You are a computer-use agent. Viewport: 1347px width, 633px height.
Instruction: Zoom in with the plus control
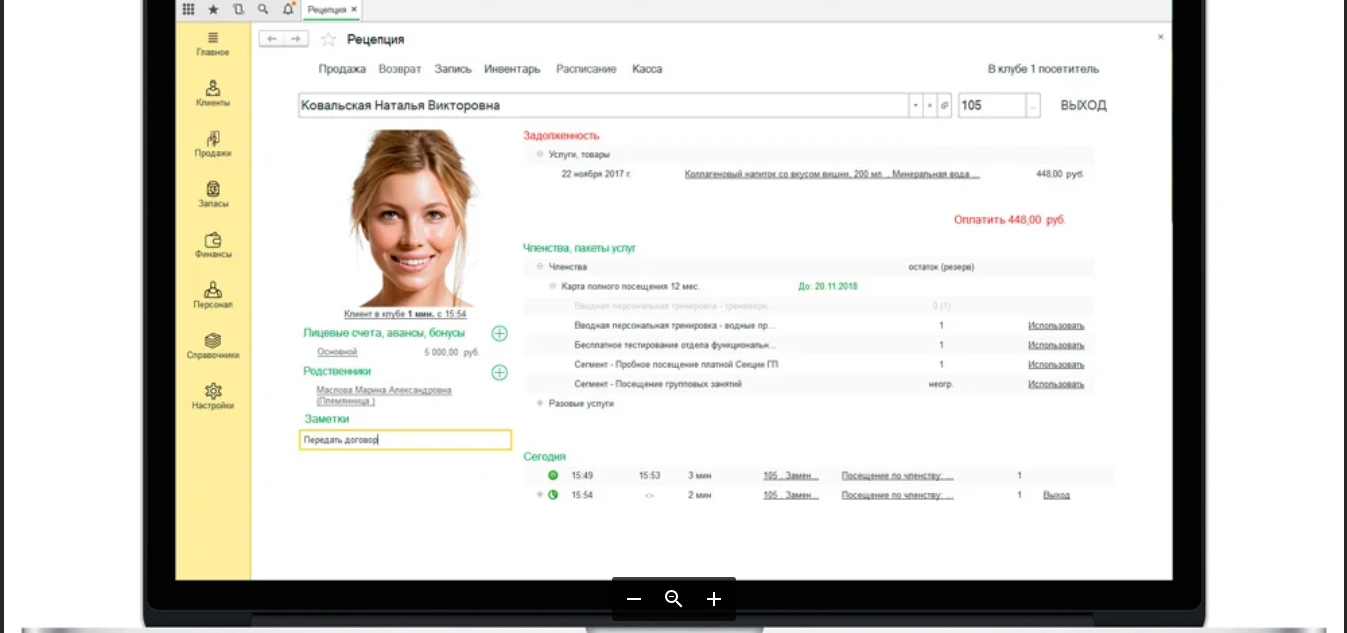[x=713, y=599]
